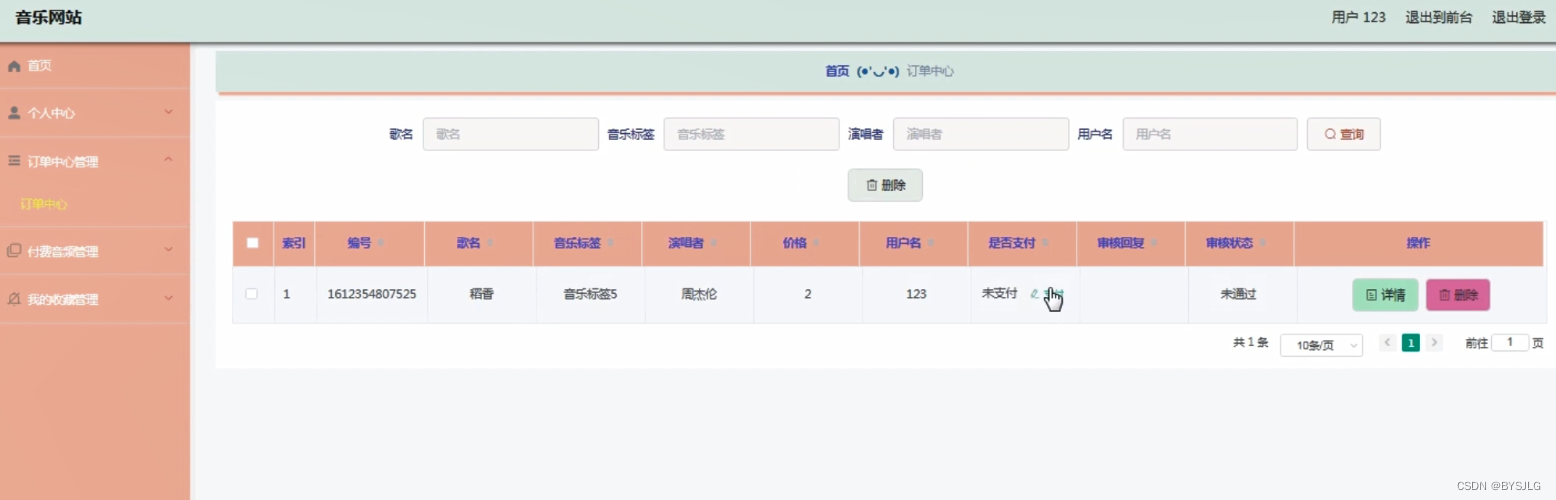Screen dimensions: 1556x500
Task: Sort by the 审核状态 column arrows
Action: point(1263,244)
